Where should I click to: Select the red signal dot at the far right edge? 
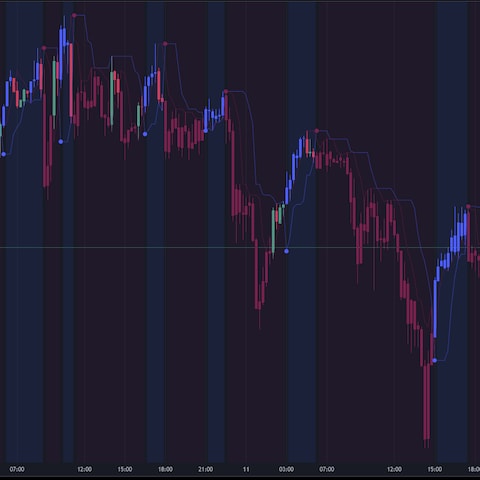[468, 207]
